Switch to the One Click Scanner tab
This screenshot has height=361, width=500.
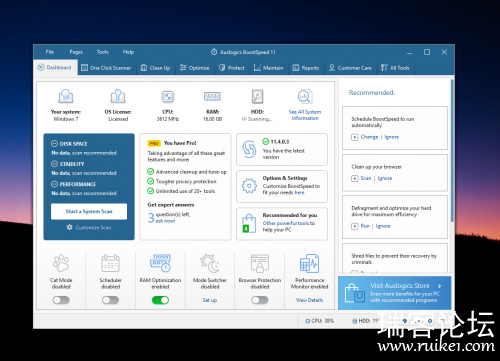(106, 68)
